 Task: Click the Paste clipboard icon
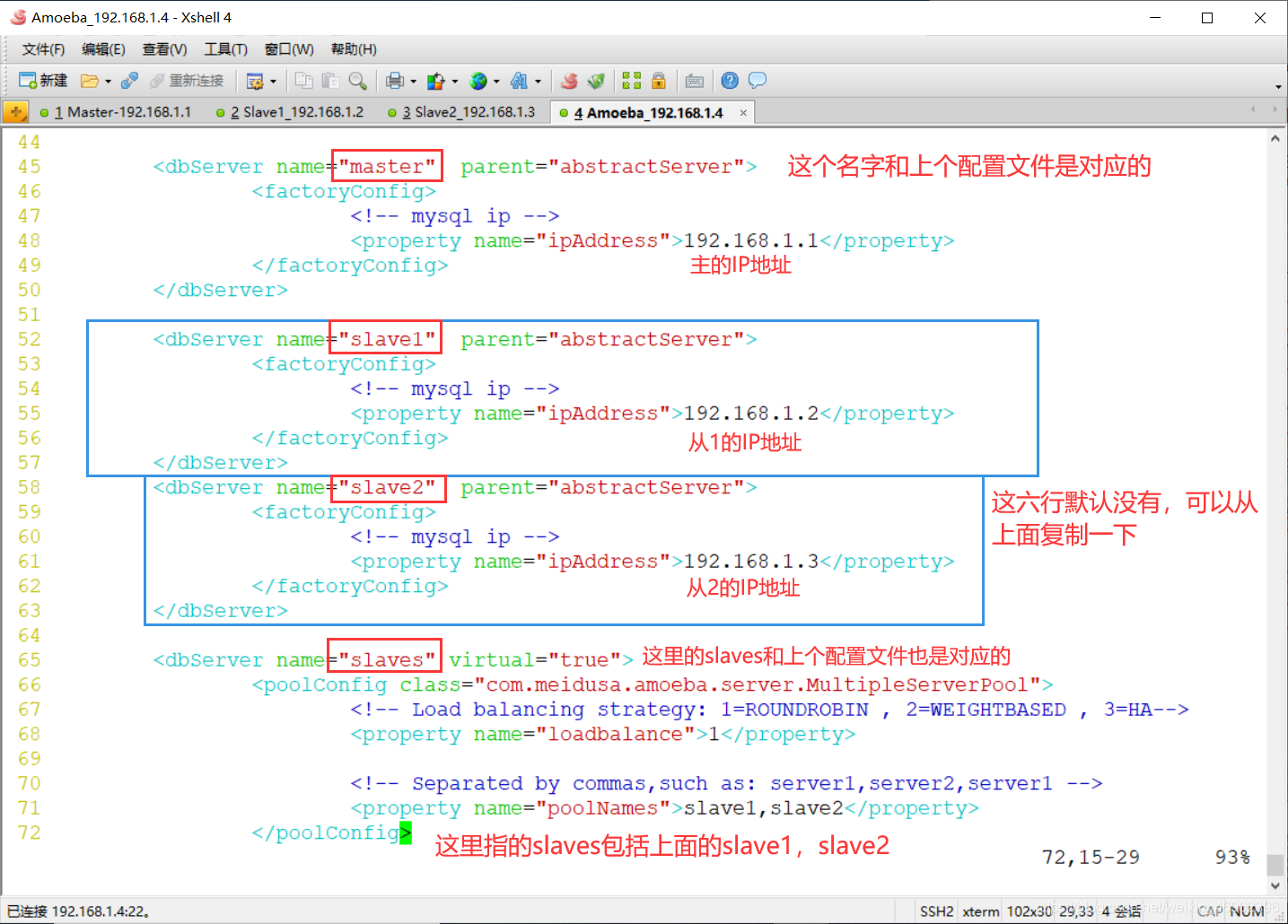point(330,81)
